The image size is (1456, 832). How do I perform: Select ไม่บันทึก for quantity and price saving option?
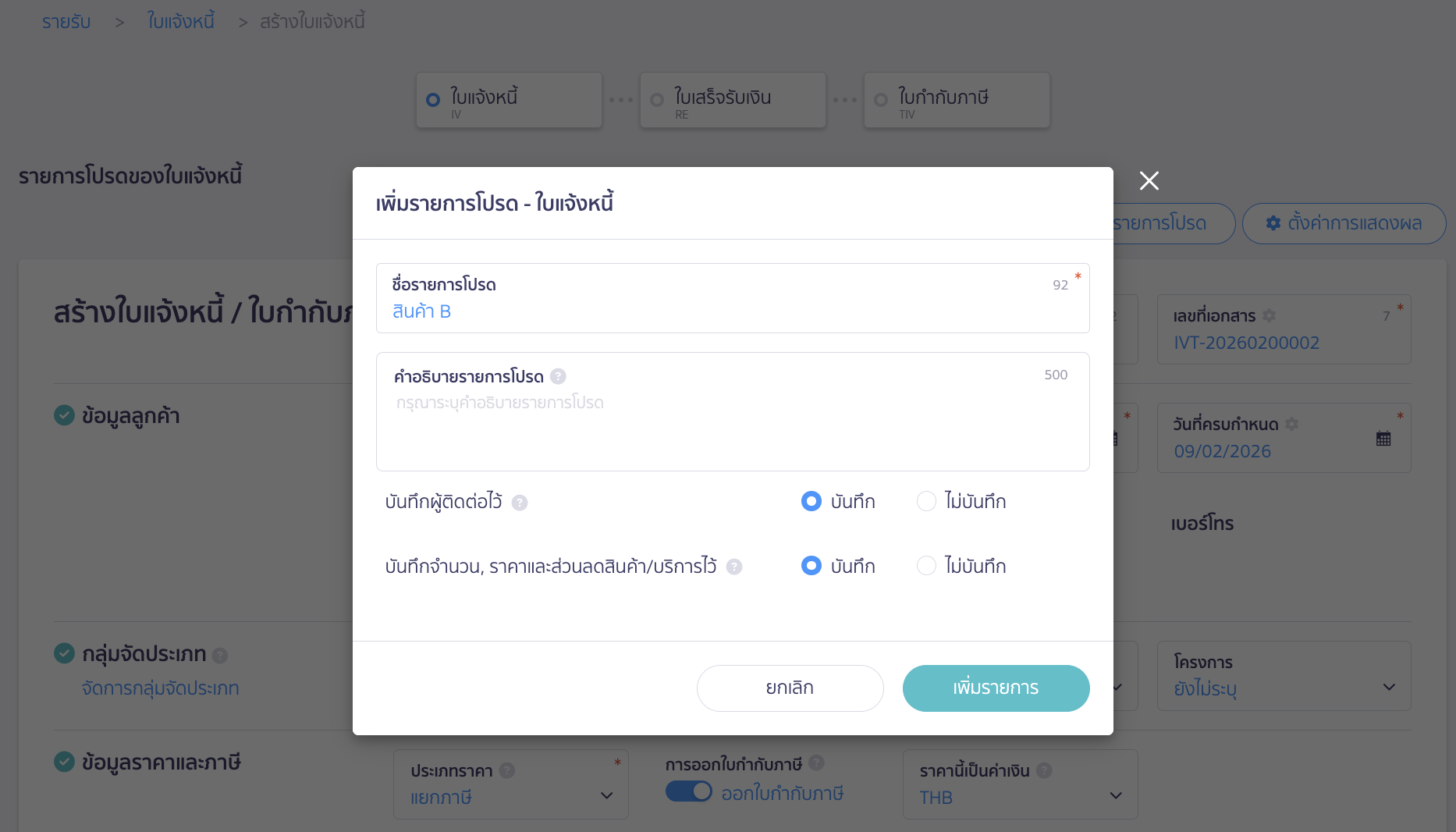(x=926, y=566)
